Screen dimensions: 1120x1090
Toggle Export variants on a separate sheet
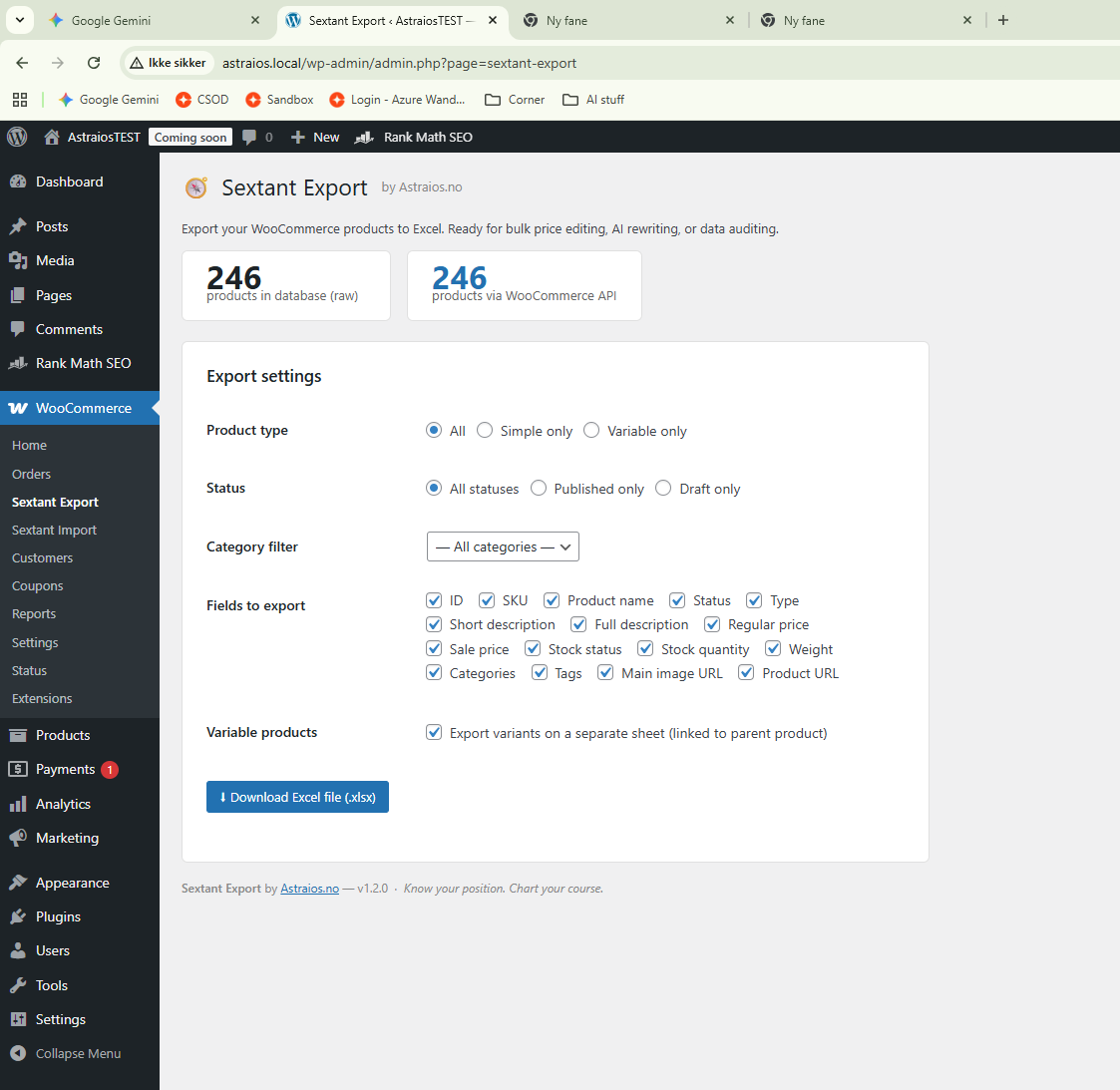tap(434, 732)
